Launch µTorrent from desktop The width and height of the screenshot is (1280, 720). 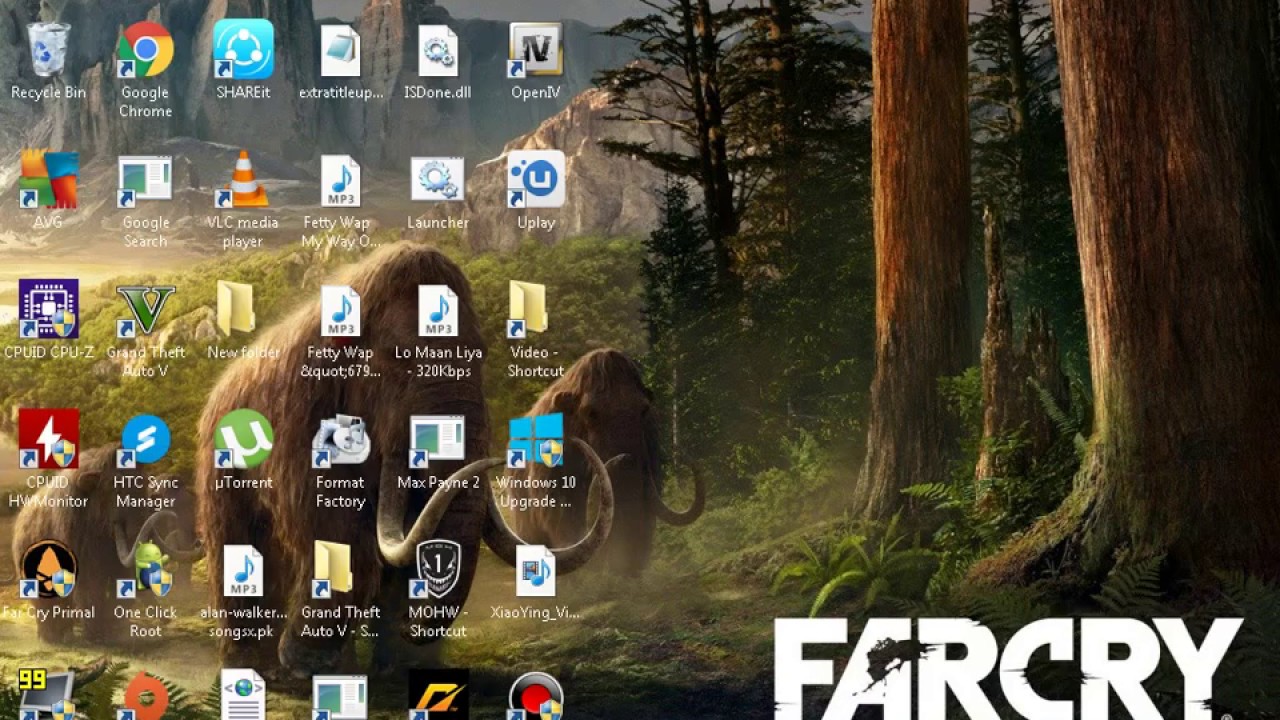(x=243, y=440)
